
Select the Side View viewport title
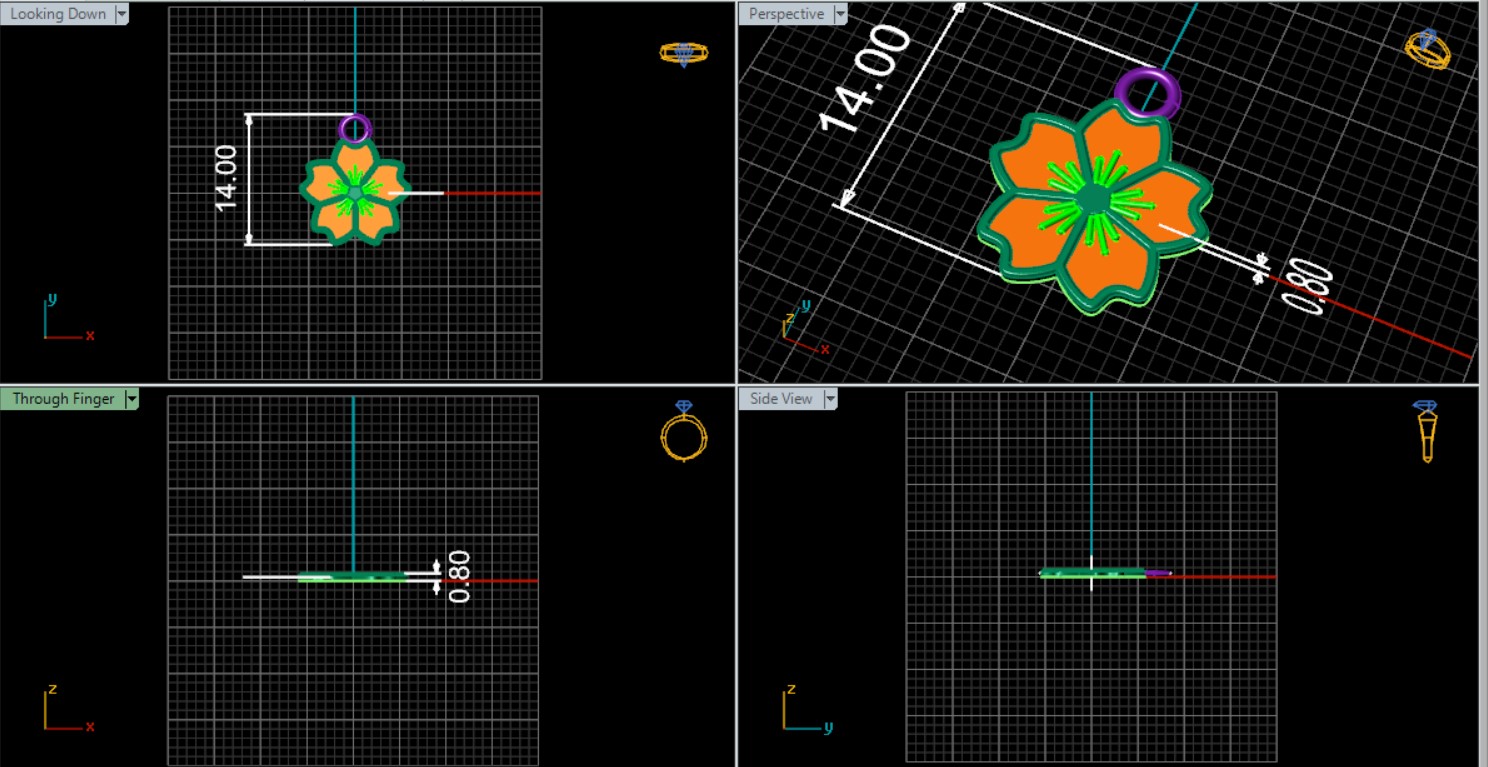point(781,399)
